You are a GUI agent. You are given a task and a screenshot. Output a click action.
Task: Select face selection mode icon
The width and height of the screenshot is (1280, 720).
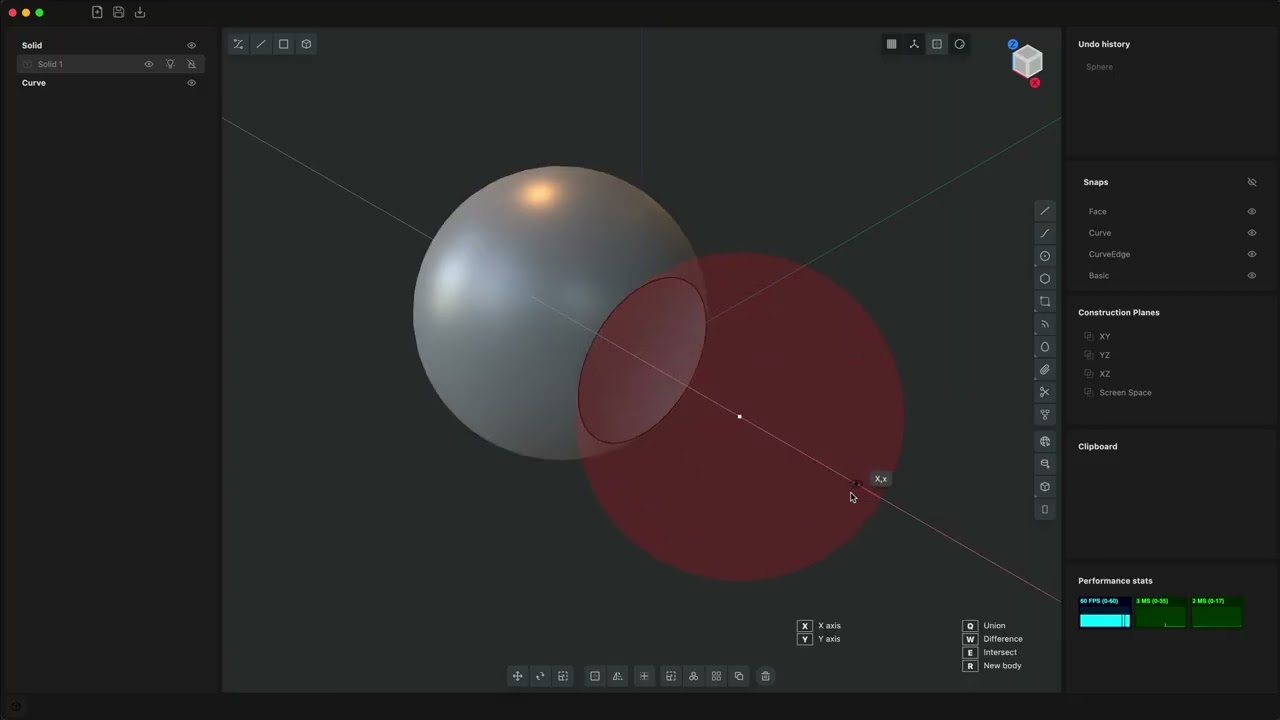point(283,44)
